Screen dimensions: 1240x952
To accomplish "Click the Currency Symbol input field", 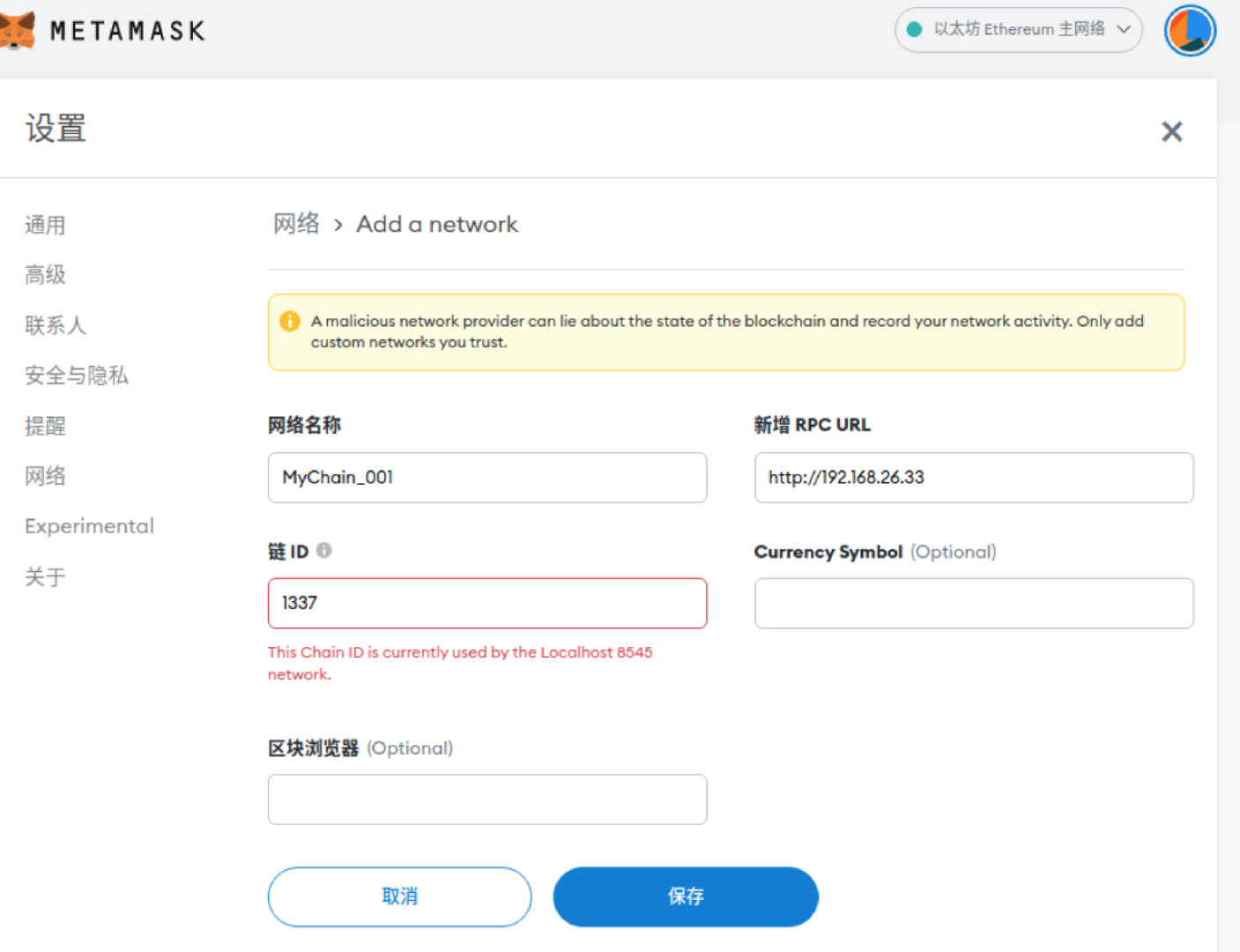I will [974, 603].
